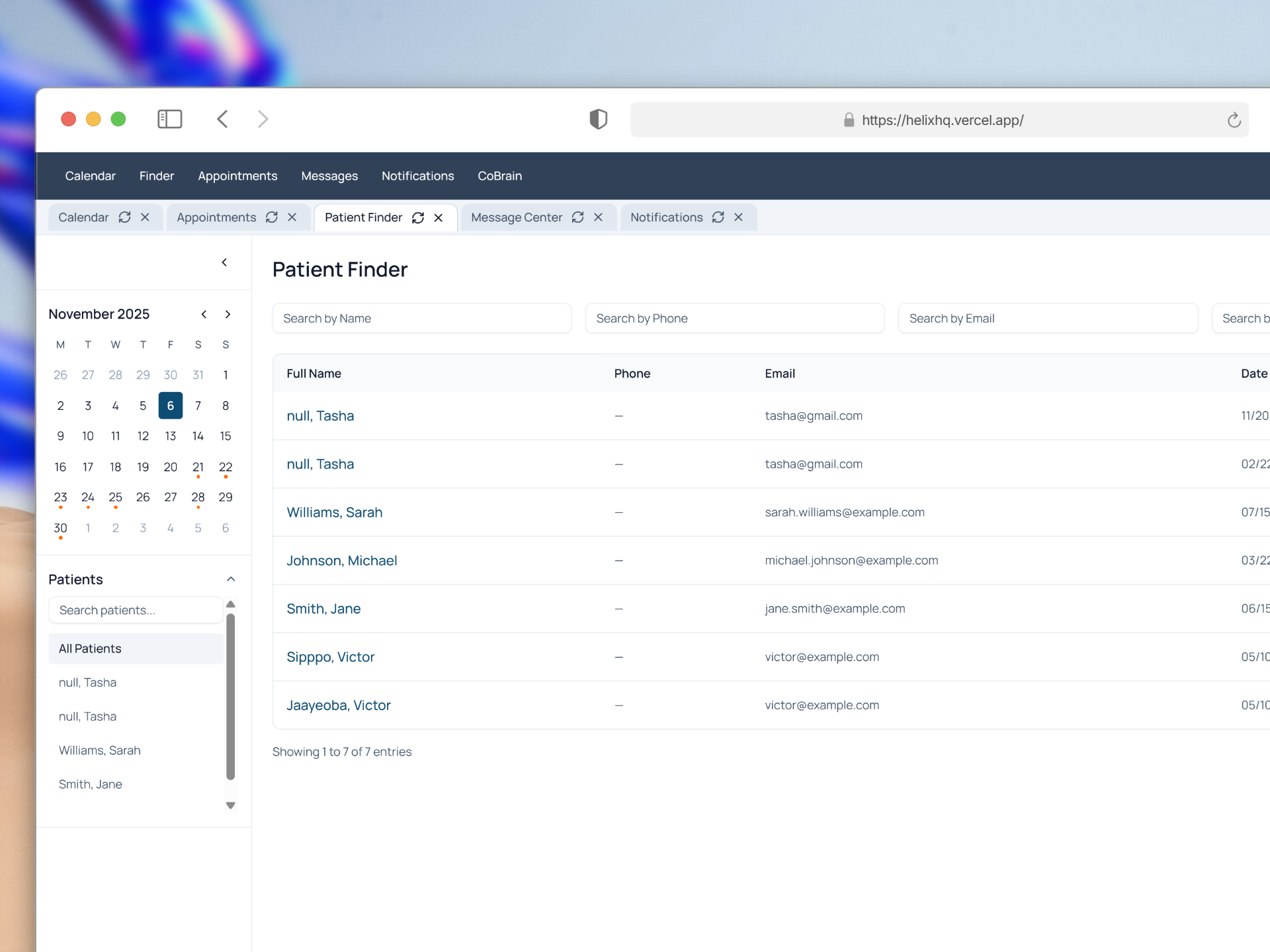This screenshot has height=952, width=1270.
Task: Go to previous calendar month
Action: 204,315
